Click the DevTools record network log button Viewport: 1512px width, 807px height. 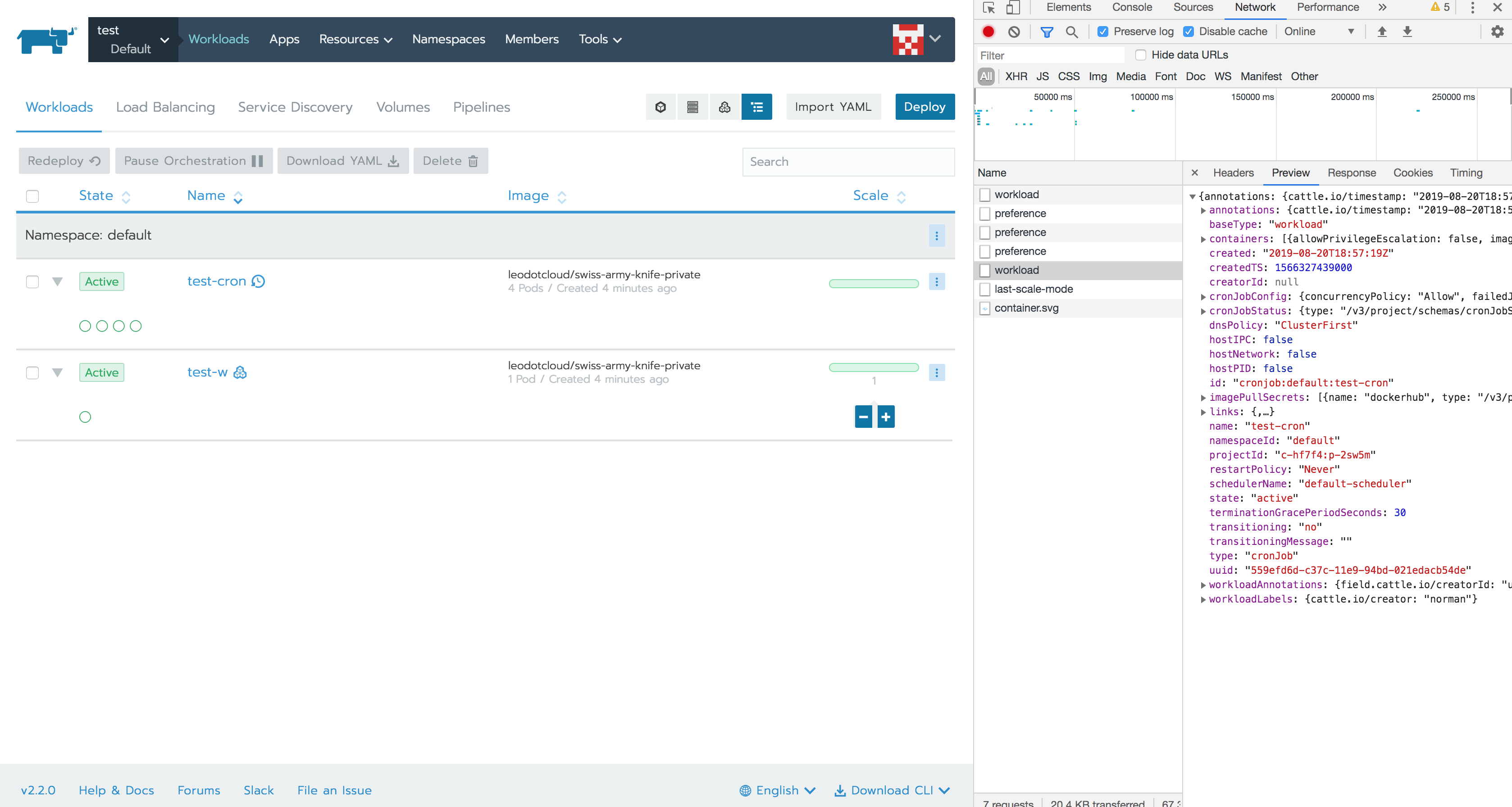(988, 32)
